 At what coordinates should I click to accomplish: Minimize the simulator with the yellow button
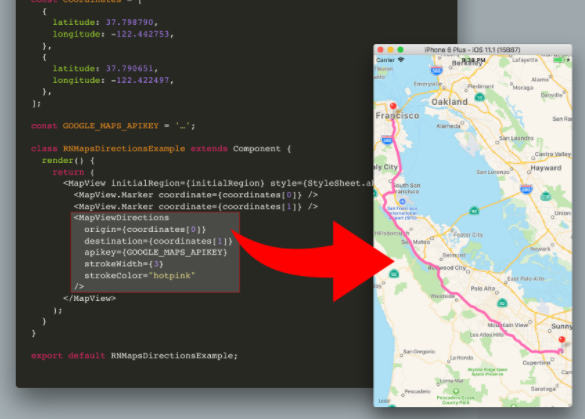pyautogui.click(x=390, y=50)
